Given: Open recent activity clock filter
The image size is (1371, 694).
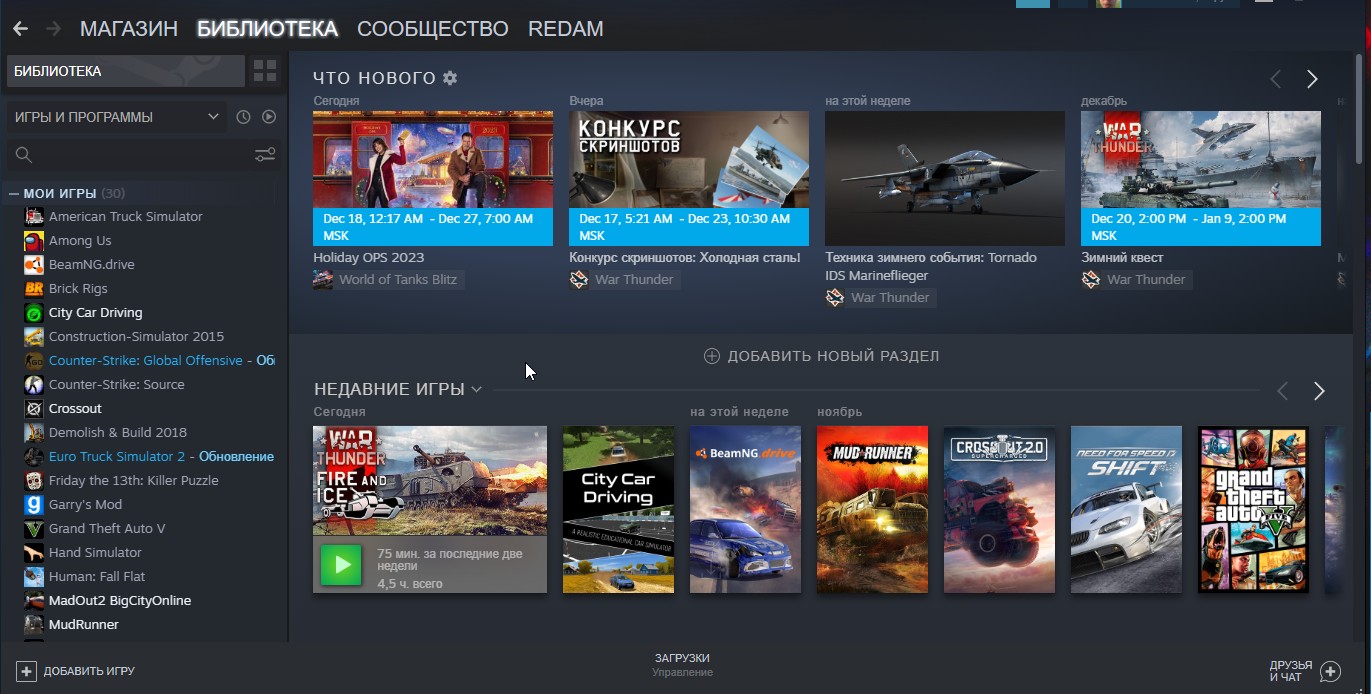Looking at the screenshot, I should (243, 117).
